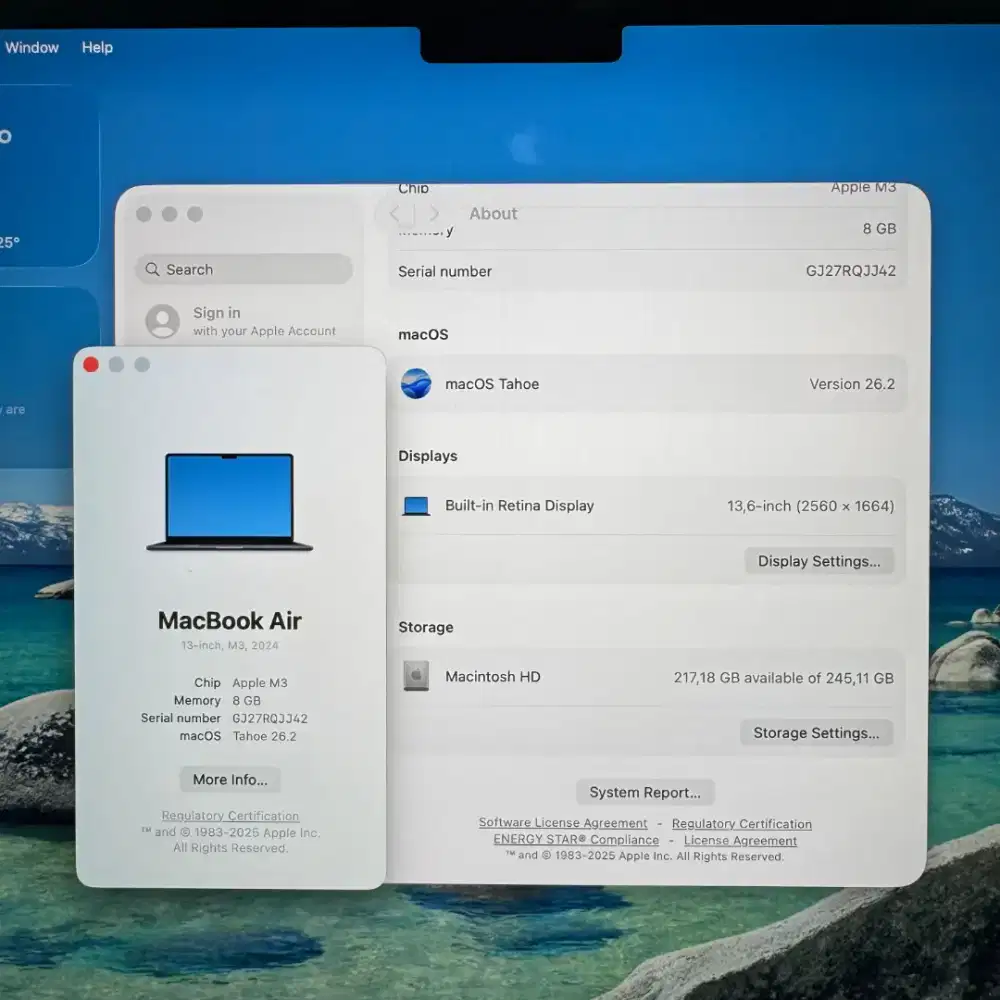Open the Software License Agreement
The width and height of the screenshot is (1000, 1000).
click(563, 823)
